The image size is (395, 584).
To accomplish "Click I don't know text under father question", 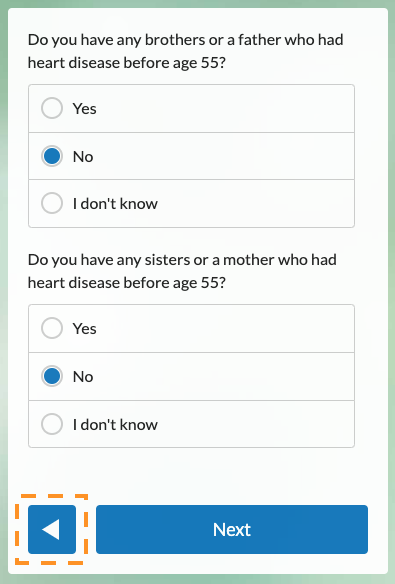I will pyautogui.click(x=115, y=204).
